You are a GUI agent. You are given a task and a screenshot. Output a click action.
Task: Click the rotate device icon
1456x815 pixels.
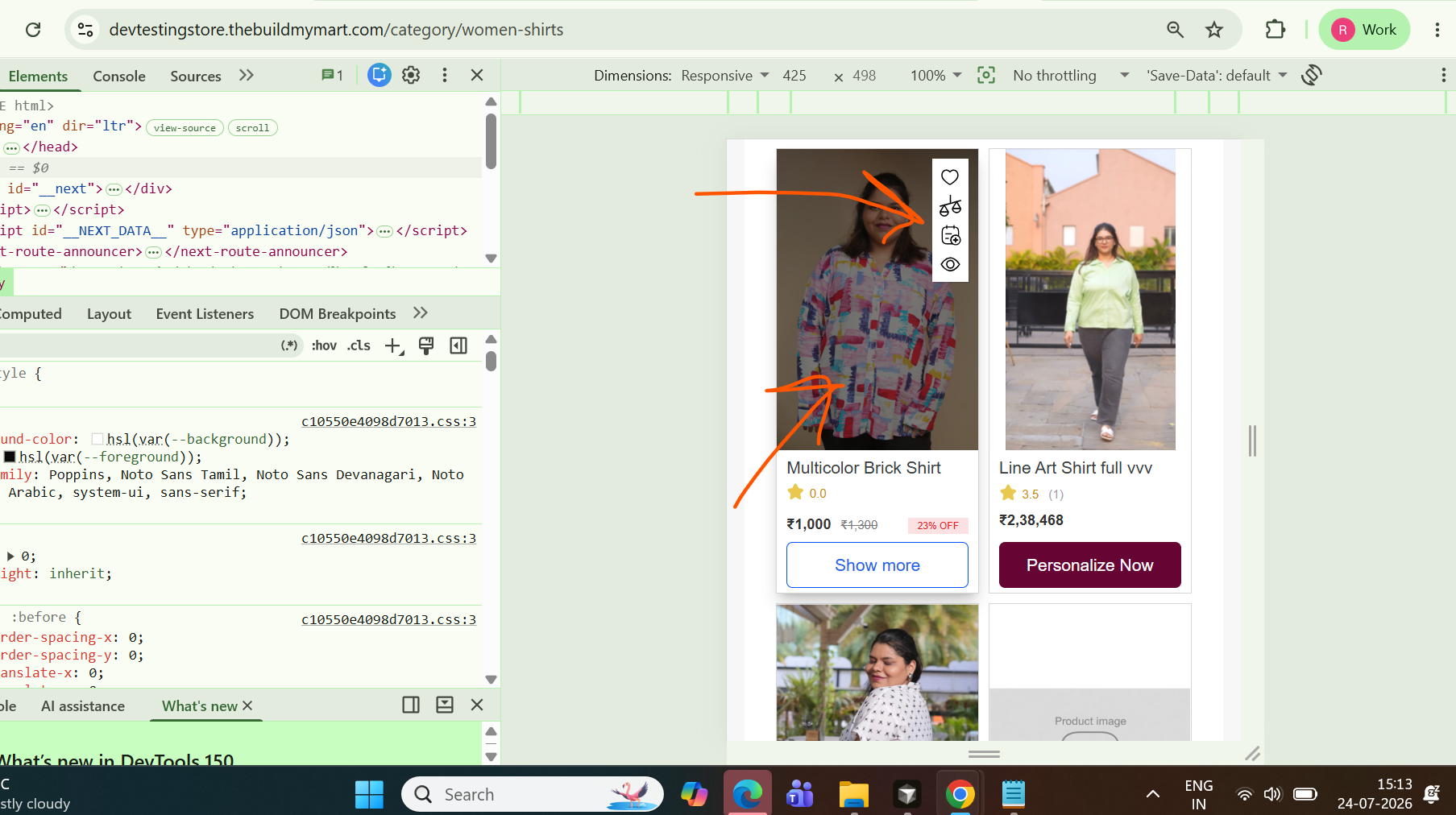(x=1312, y=75)
